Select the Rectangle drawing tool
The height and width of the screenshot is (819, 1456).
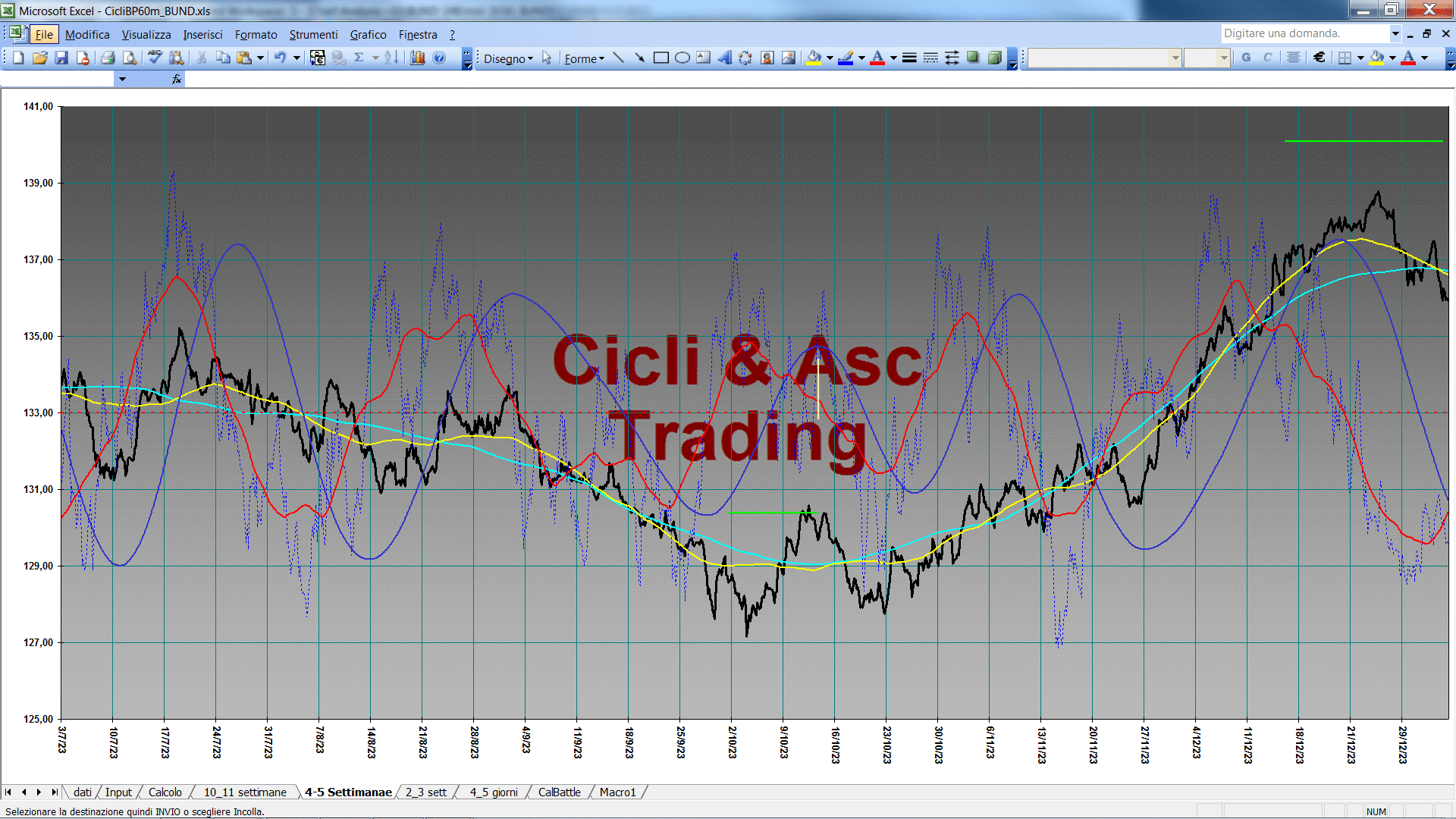661,58
